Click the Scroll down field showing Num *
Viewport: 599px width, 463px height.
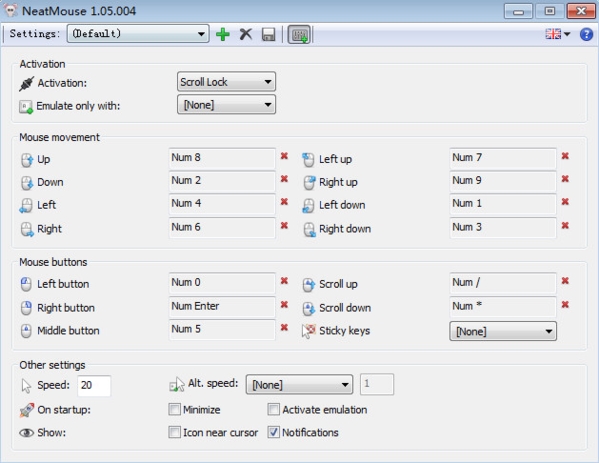(x=503, y=307)
